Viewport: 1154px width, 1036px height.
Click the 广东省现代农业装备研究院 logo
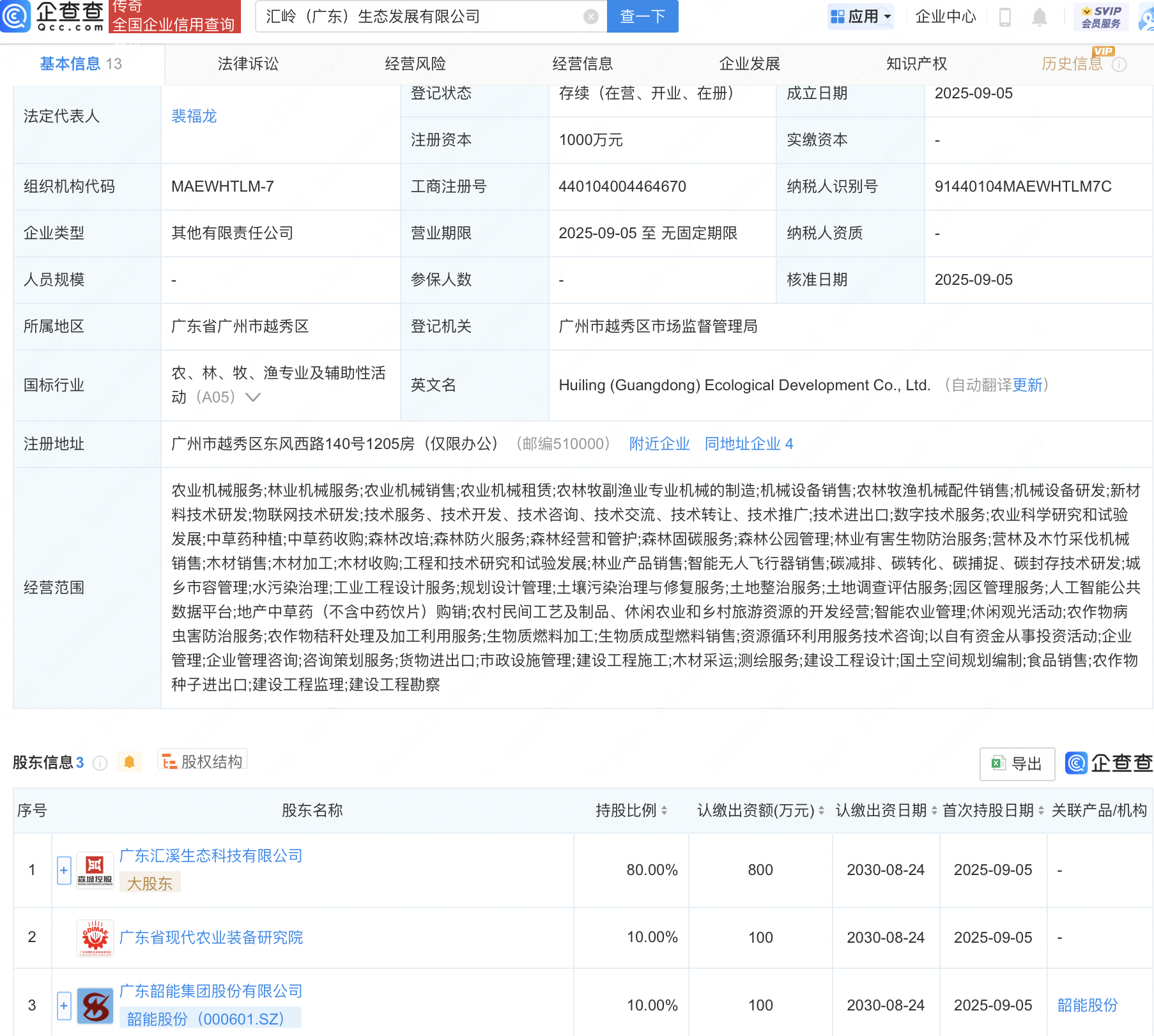point(95,938)
